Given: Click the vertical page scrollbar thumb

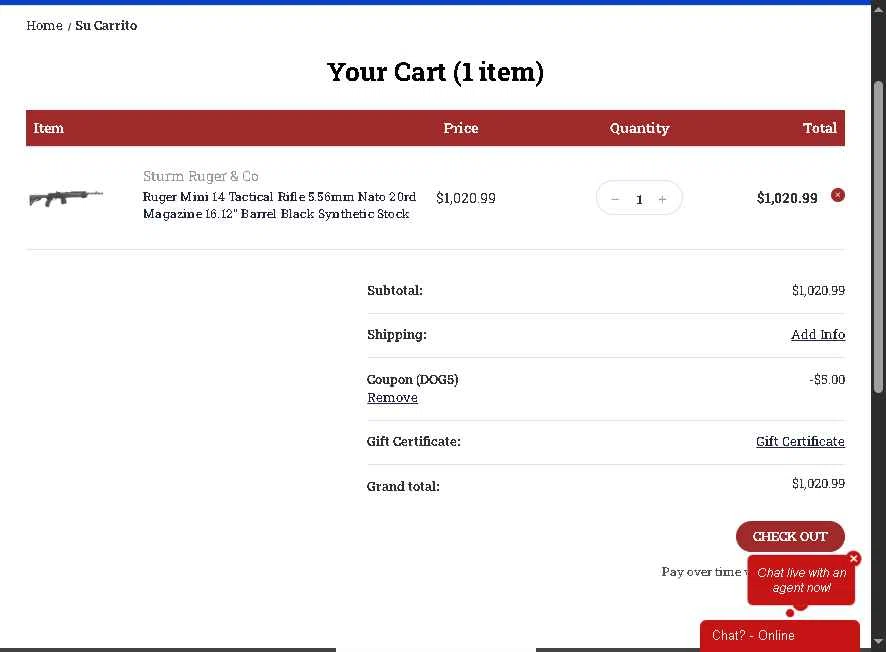Looking at the screenshot, I should click(x=878, y=237).
